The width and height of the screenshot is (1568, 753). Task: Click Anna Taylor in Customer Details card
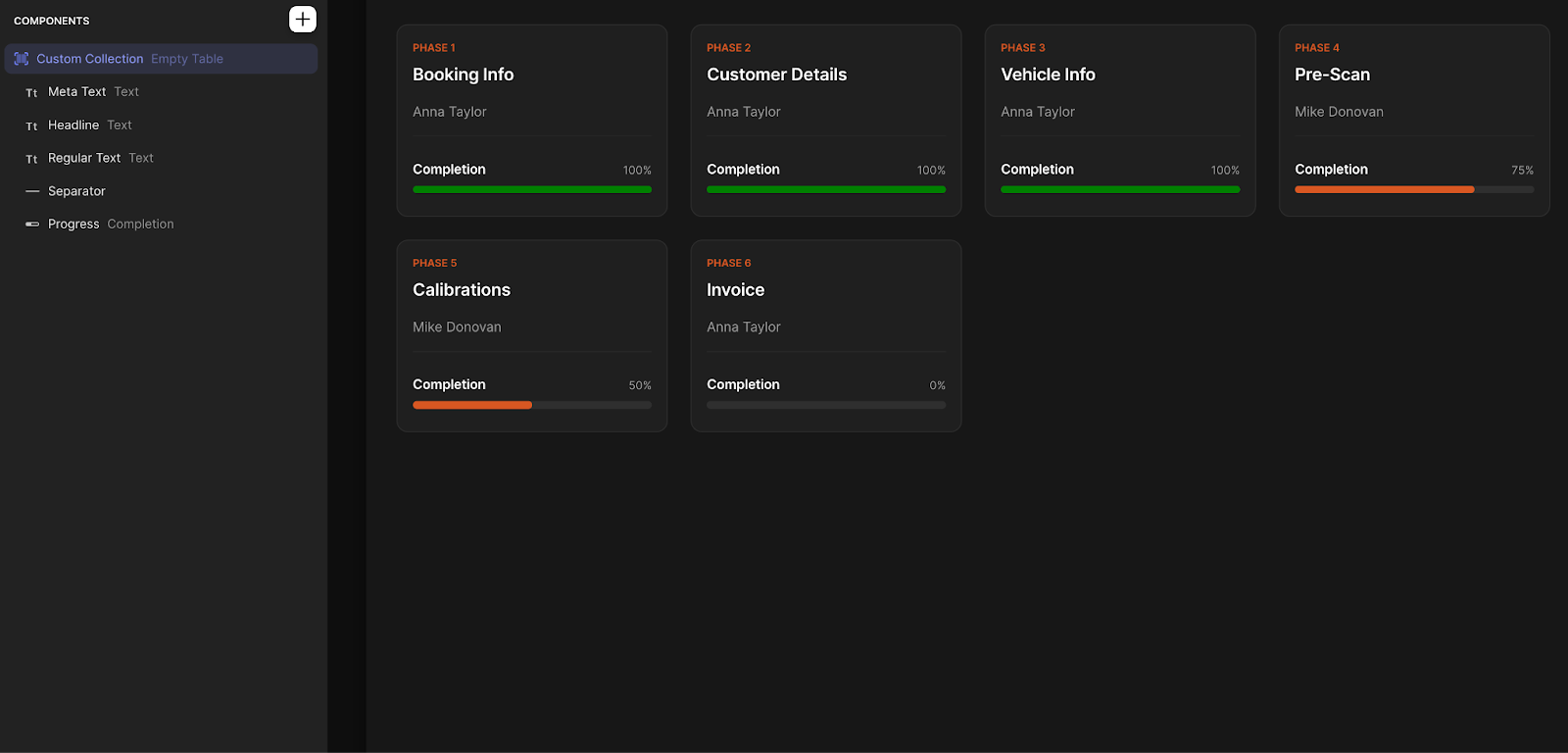[x=744, y=112]
